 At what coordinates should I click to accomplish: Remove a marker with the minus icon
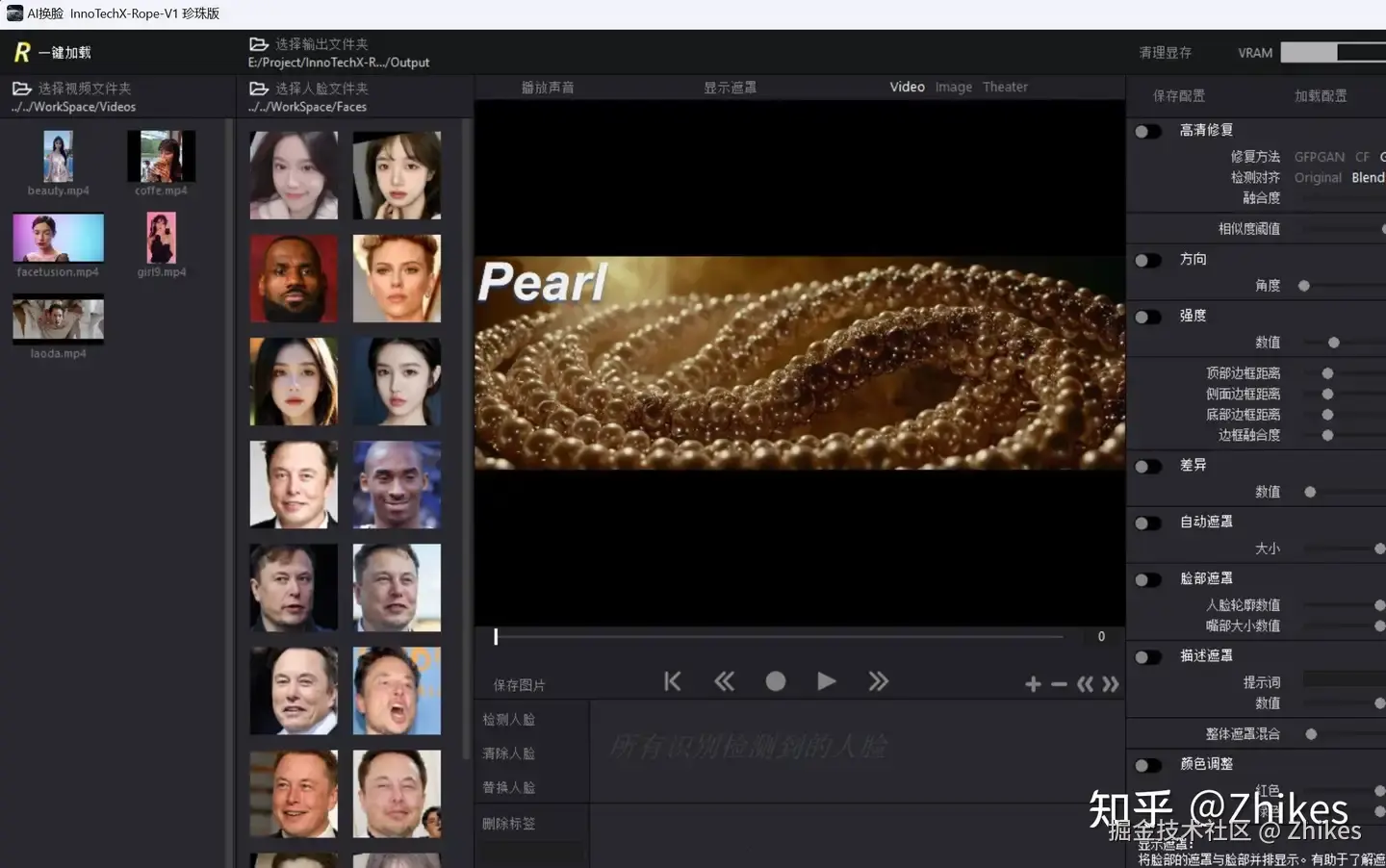pos(1059,684)
